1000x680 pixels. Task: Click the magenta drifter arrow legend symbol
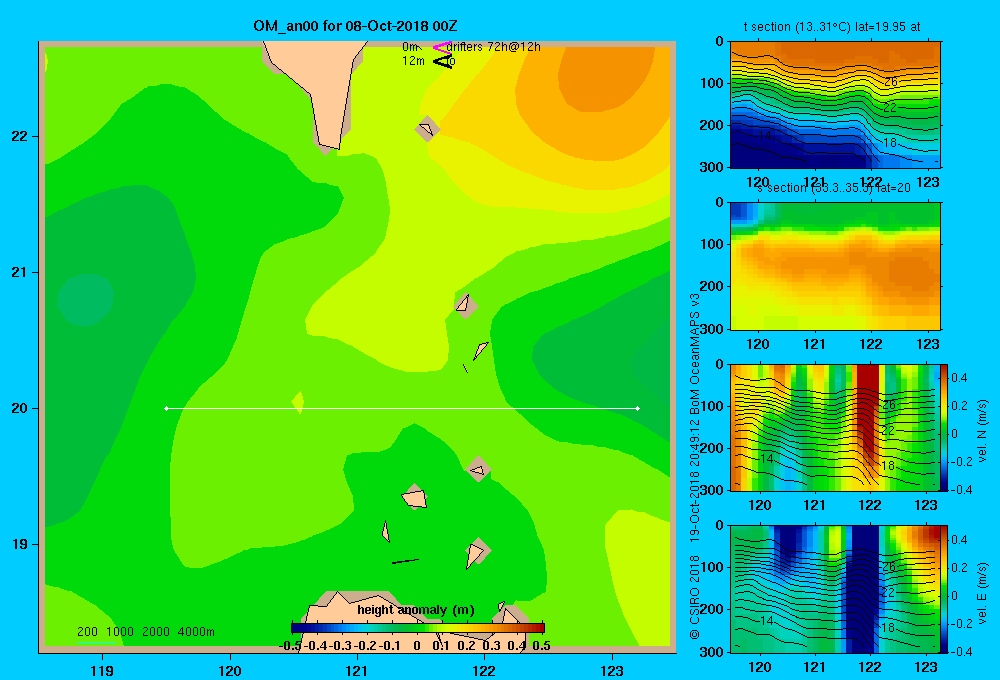441,47
